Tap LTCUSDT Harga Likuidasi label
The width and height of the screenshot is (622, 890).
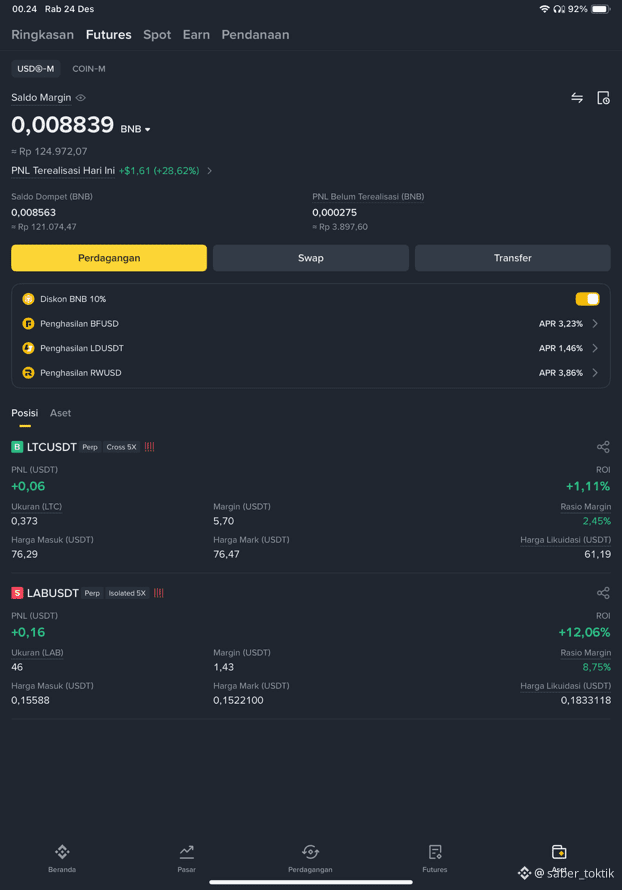click(566, 540)
